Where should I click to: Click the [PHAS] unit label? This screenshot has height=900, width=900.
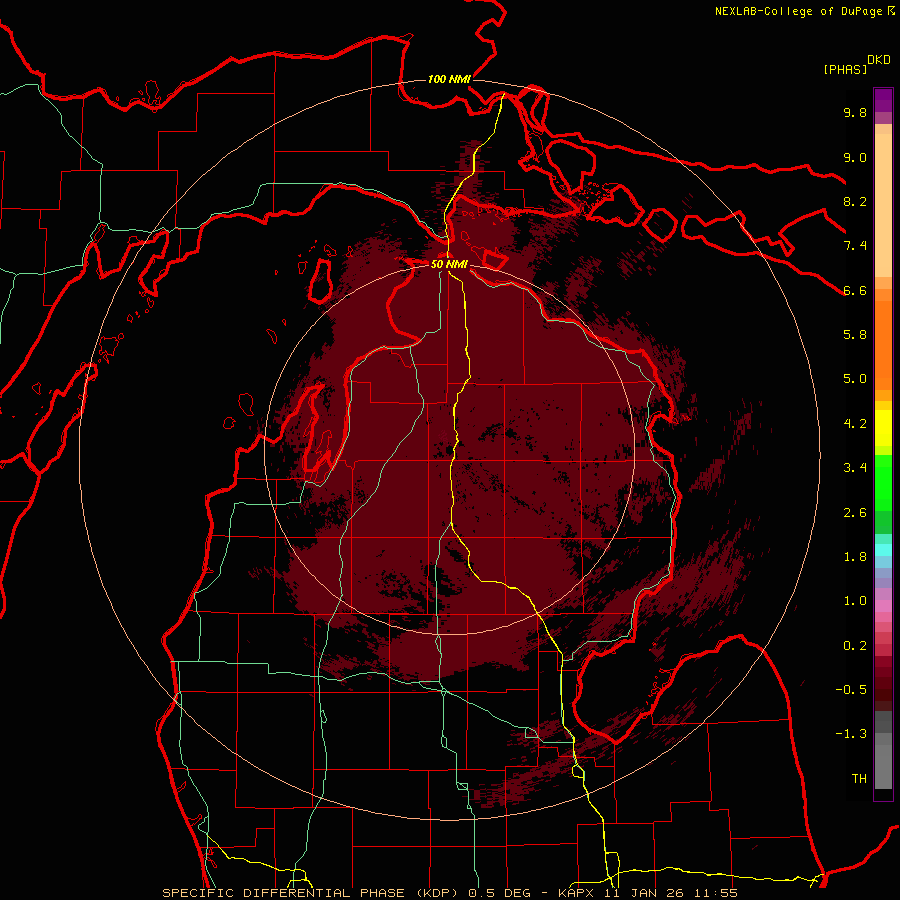[845, 69]
